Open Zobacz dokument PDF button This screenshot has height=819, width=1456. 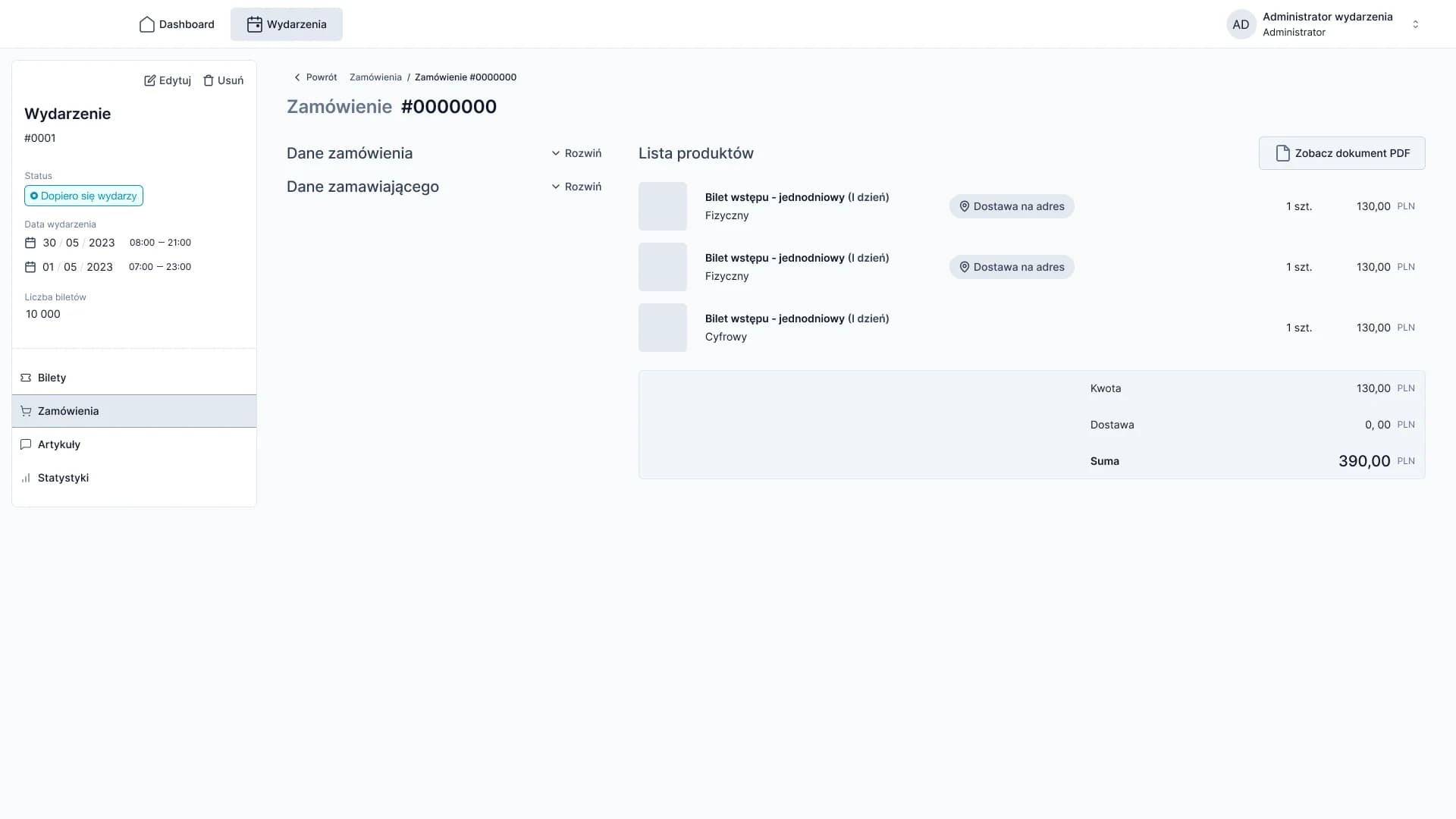tap(1341, 153)
